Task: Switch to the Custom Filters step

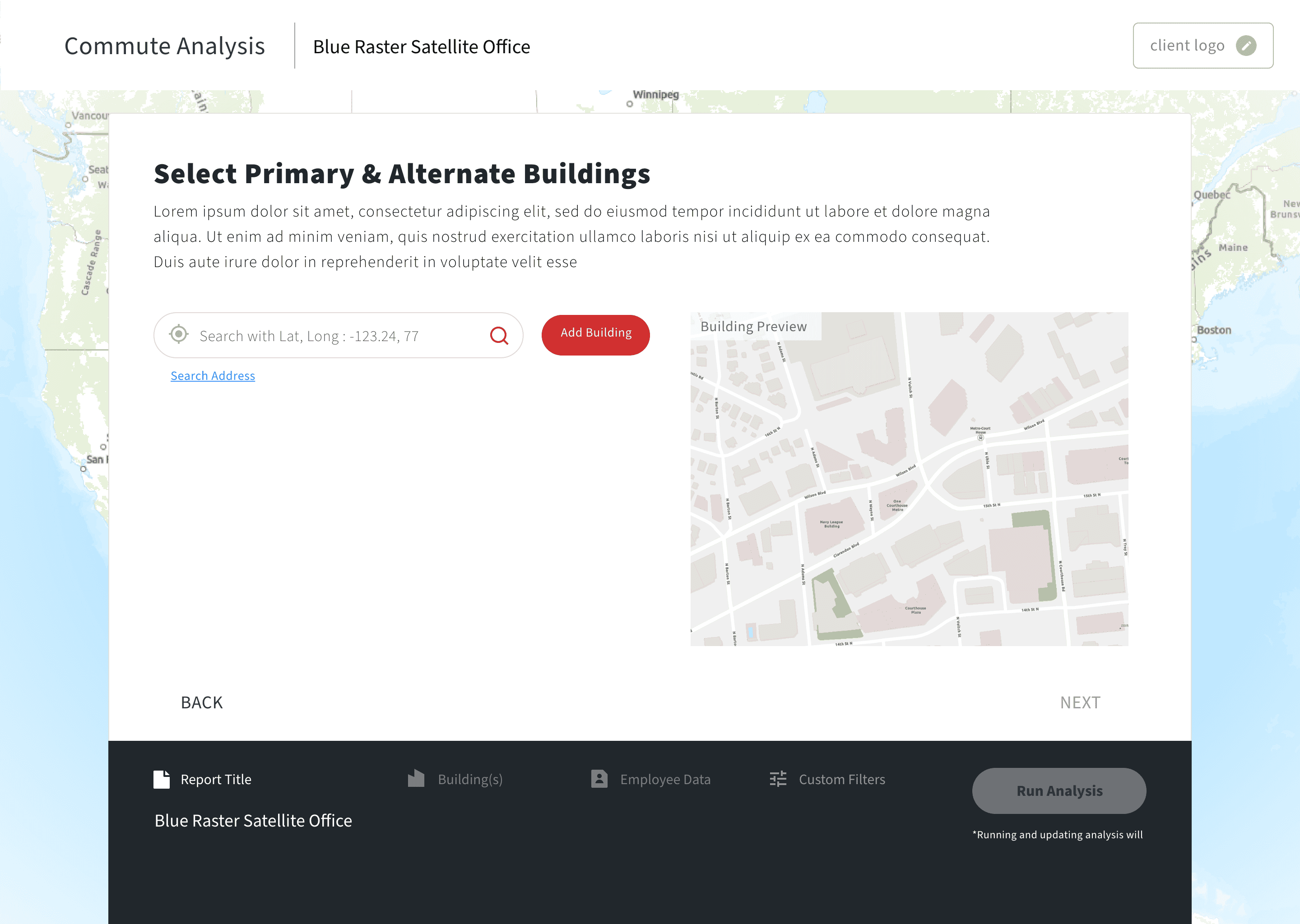Action: [x=842, y=780]
